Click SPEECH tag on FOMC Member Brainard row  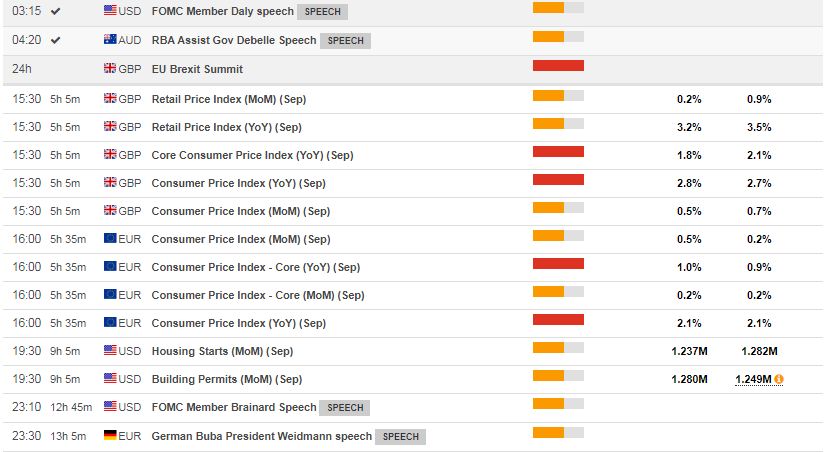click(x=345, y=408)
